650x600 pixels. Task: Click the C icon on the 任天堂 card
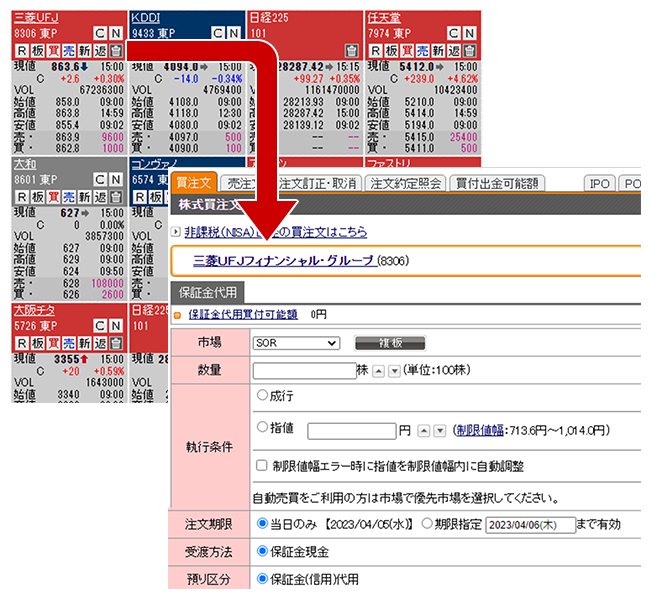click(x=454, y=33)
